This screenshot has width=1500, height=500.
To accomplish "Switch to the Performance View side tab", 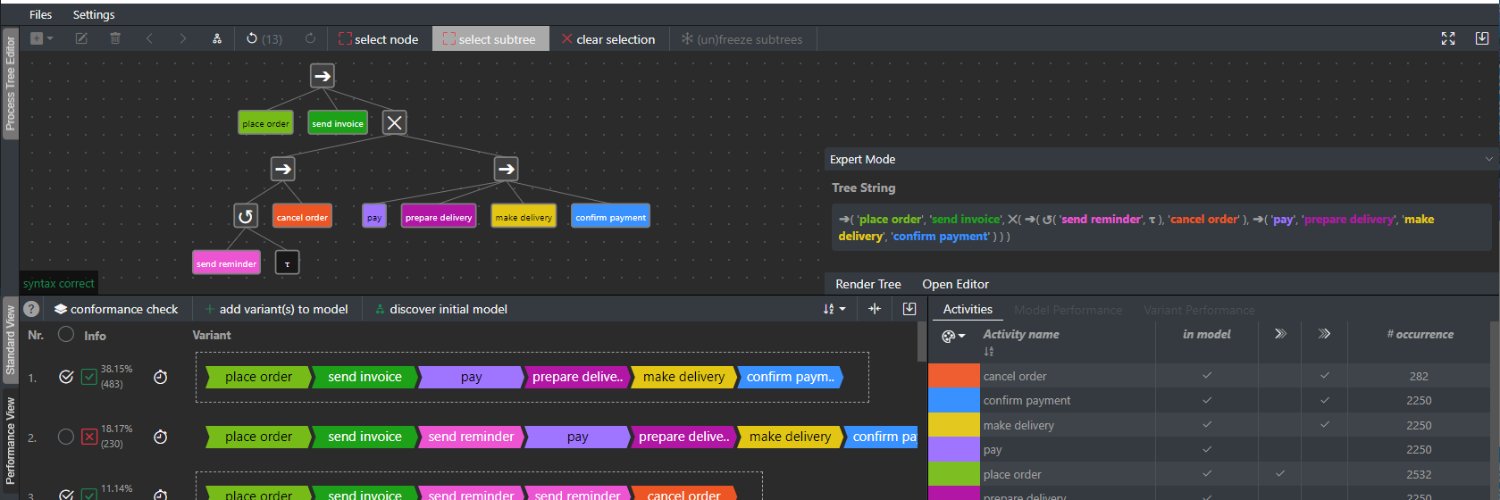I will point(10,443).
